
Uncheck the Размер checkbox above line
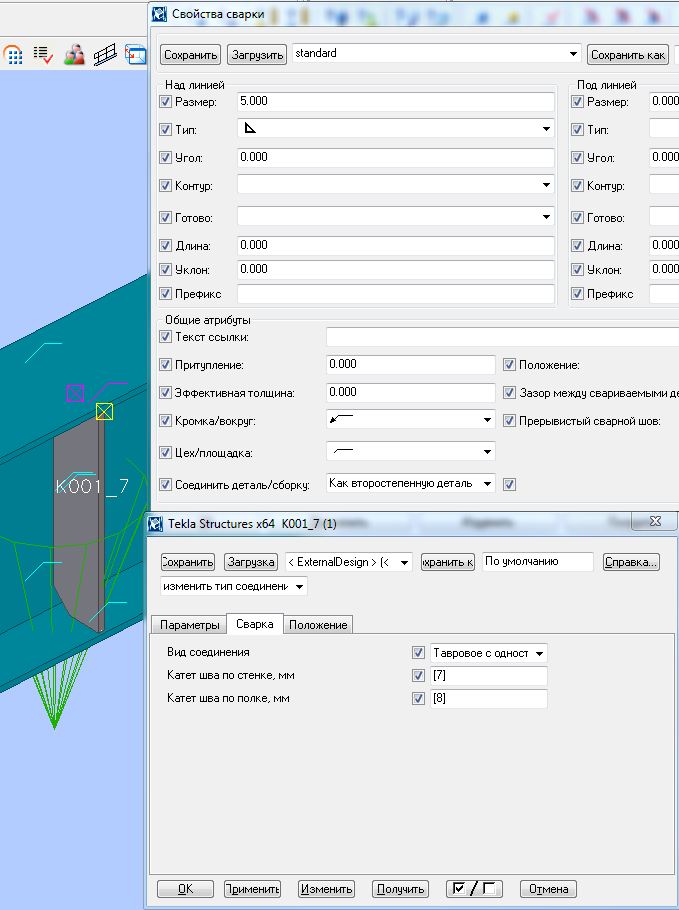166,102
